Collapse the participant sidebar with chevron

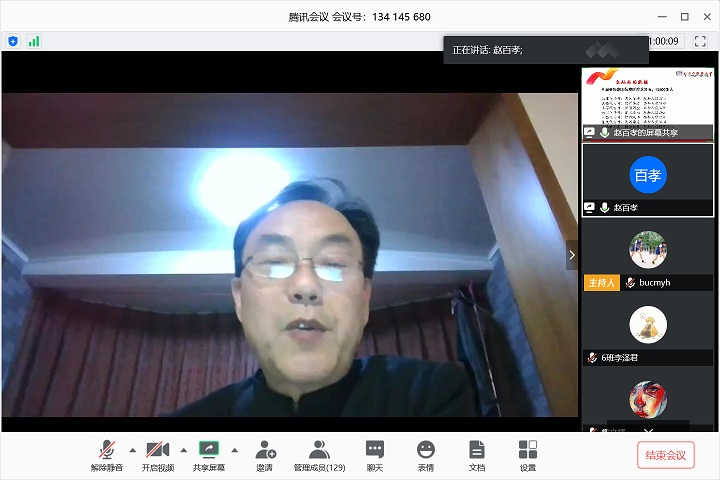tap(572, 255)
